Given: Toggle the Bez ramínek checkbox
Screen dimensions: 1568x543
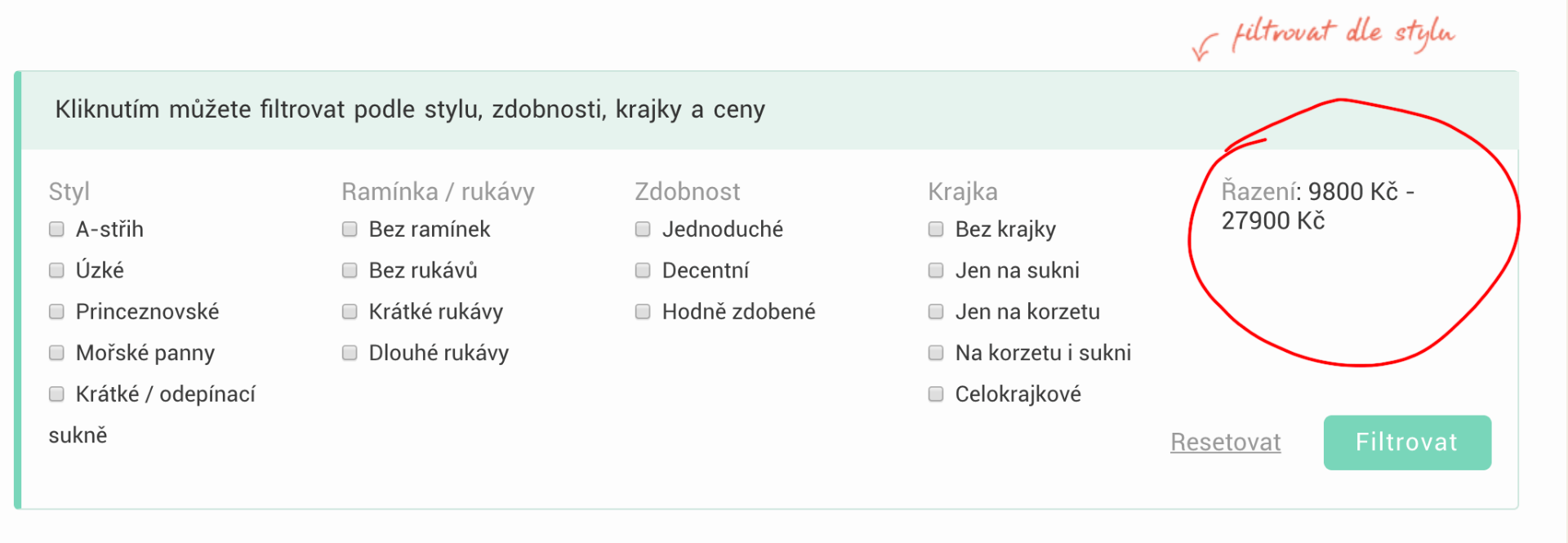Looking at the screenshot, I should click(x=350, y=229).
